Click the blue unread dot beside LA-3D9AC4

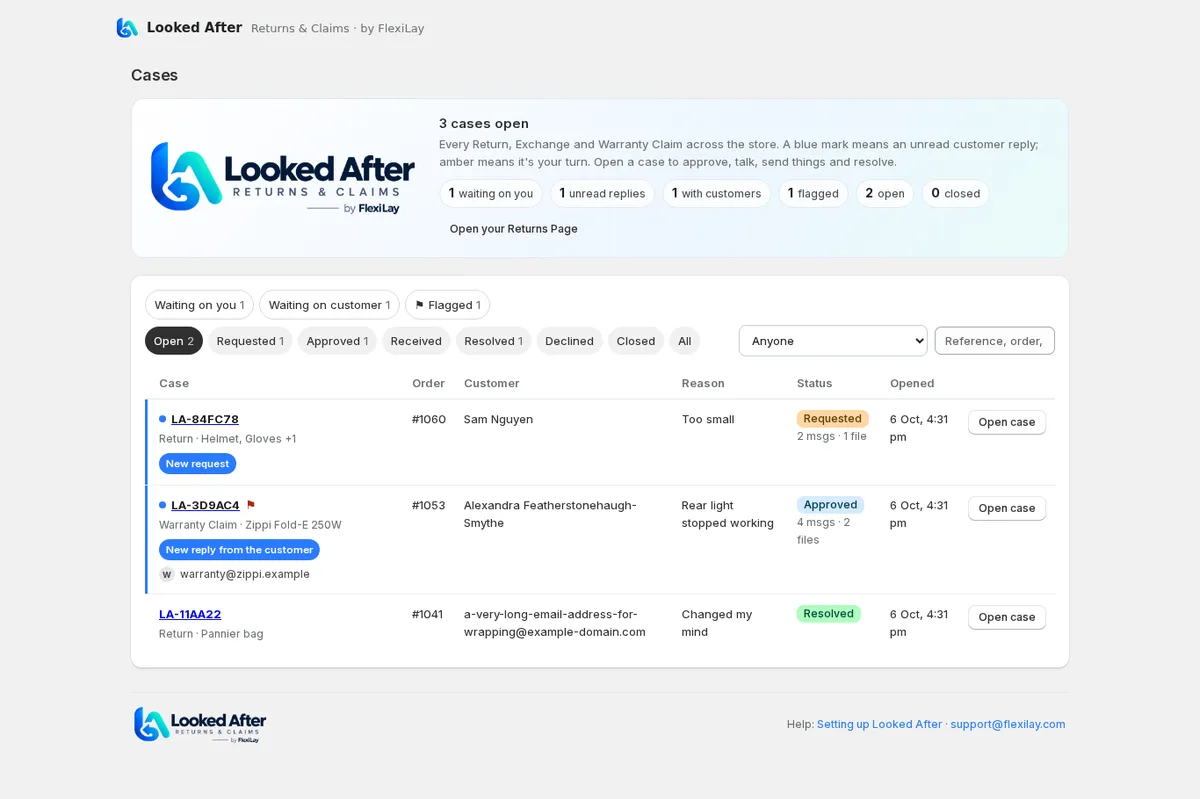pos(163,505)
